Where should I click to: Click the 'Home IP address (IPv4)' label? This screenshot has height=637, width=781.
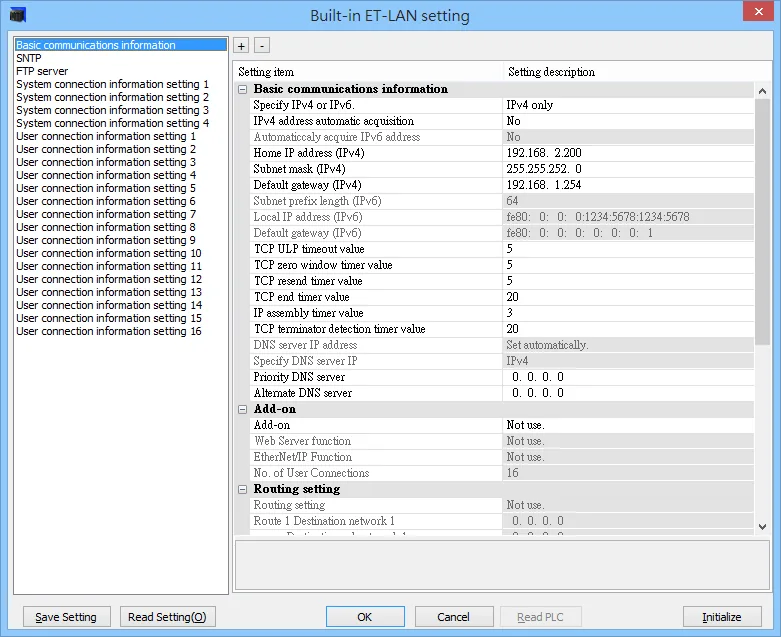(309, 153)
